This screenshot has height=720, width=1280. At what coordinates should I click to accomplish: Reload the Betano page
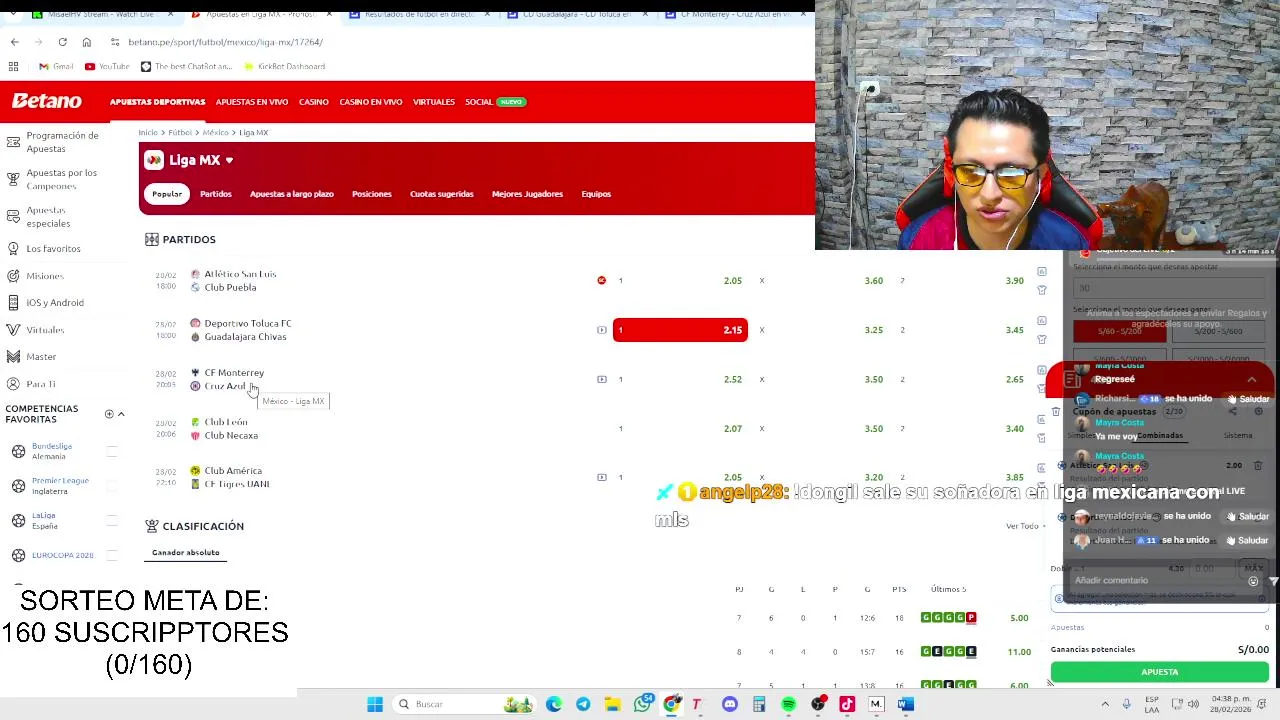62,42
